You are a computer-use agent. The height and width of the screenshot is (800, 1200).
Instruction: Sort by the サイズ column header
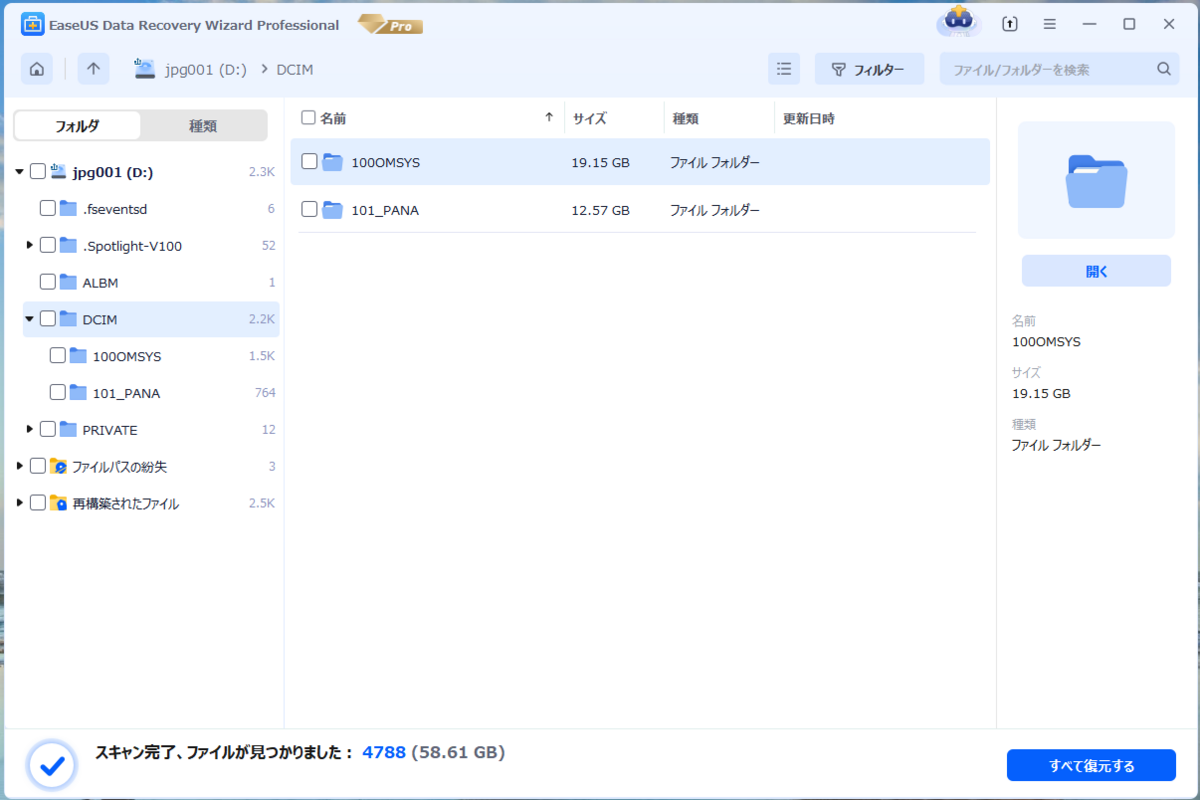589,118
